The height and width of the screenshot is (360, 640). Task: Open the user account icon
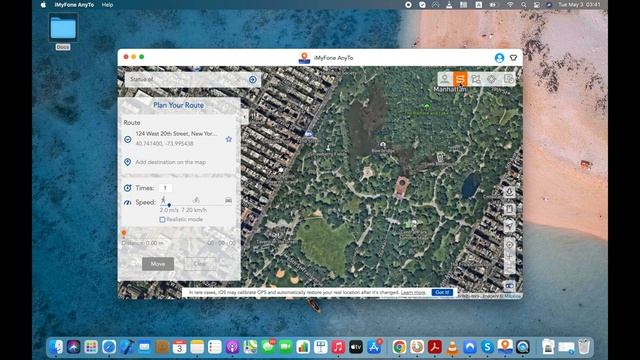click(x=499, y=58)
